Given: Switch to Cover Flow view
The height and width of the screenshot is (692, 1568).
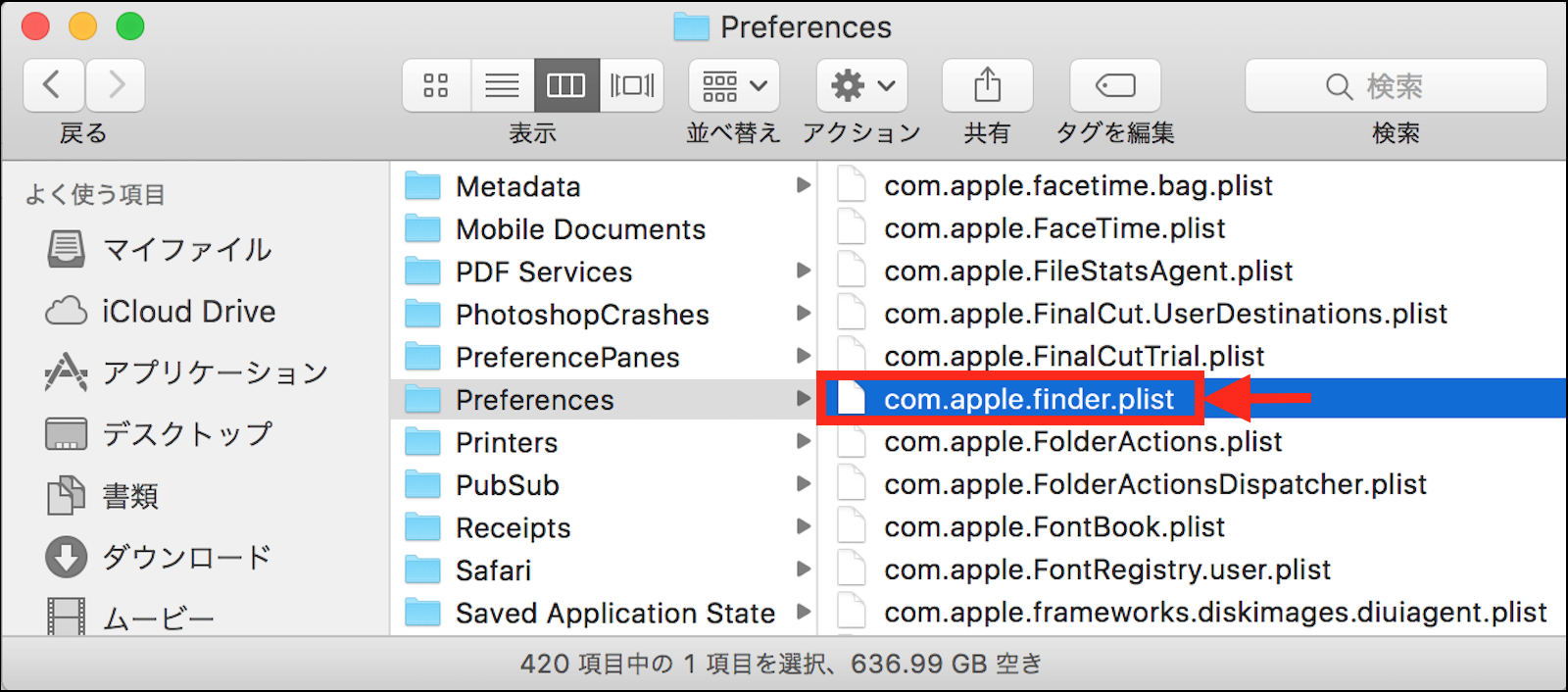Looking at the screenshot, I should pos(632,86).
